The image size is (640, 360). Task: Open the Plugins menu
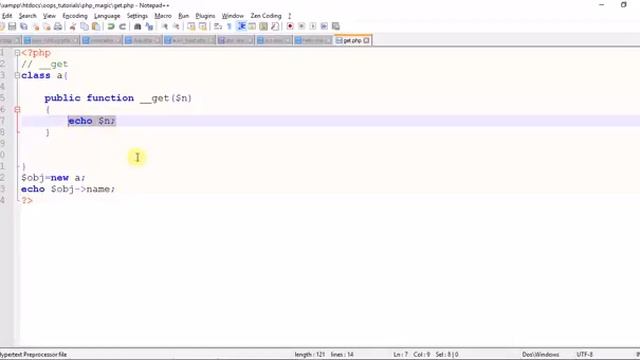pyautogui.click(x=205, y=16)
